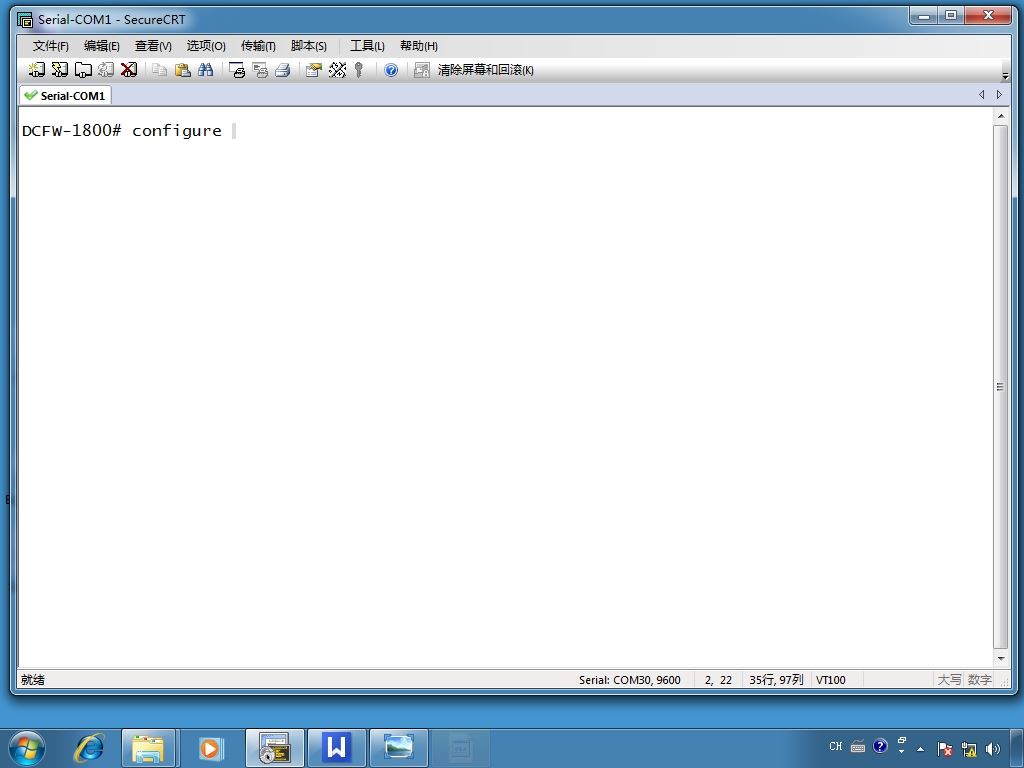Image resolution: width=1024 pixels, height=768 pixels.
Task: Open the 编辑(E) menu
Action: click(101, 46)
